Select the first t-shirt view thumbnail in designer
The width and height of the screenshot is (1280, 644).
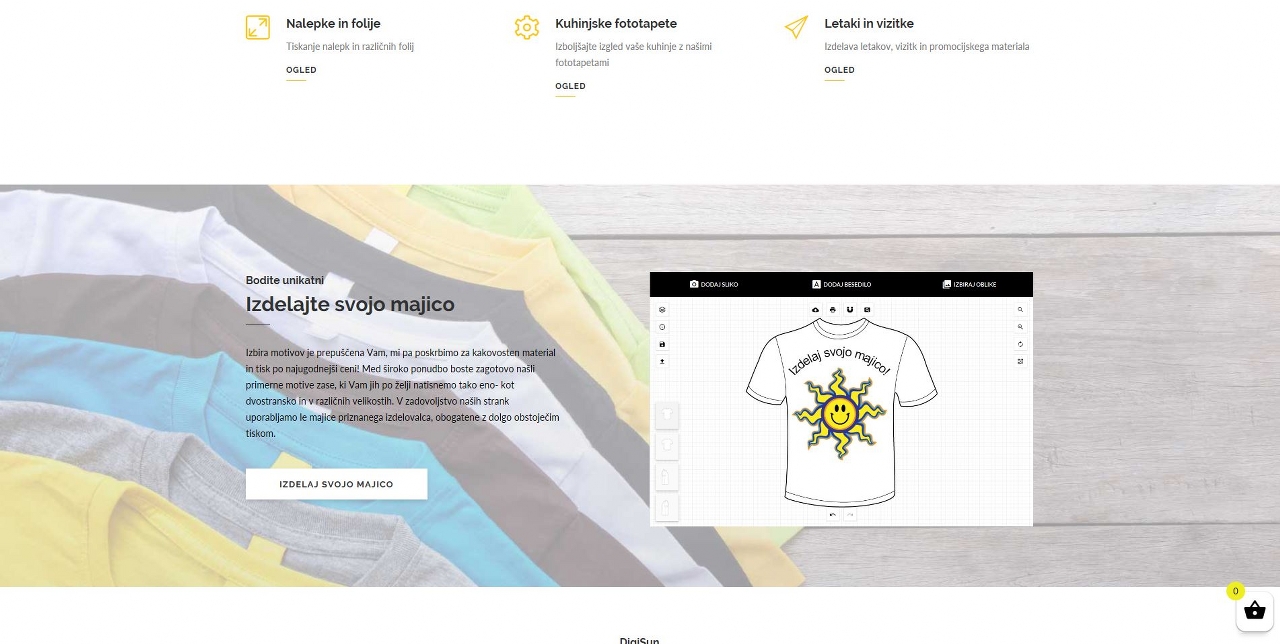(x=667, y=416)
